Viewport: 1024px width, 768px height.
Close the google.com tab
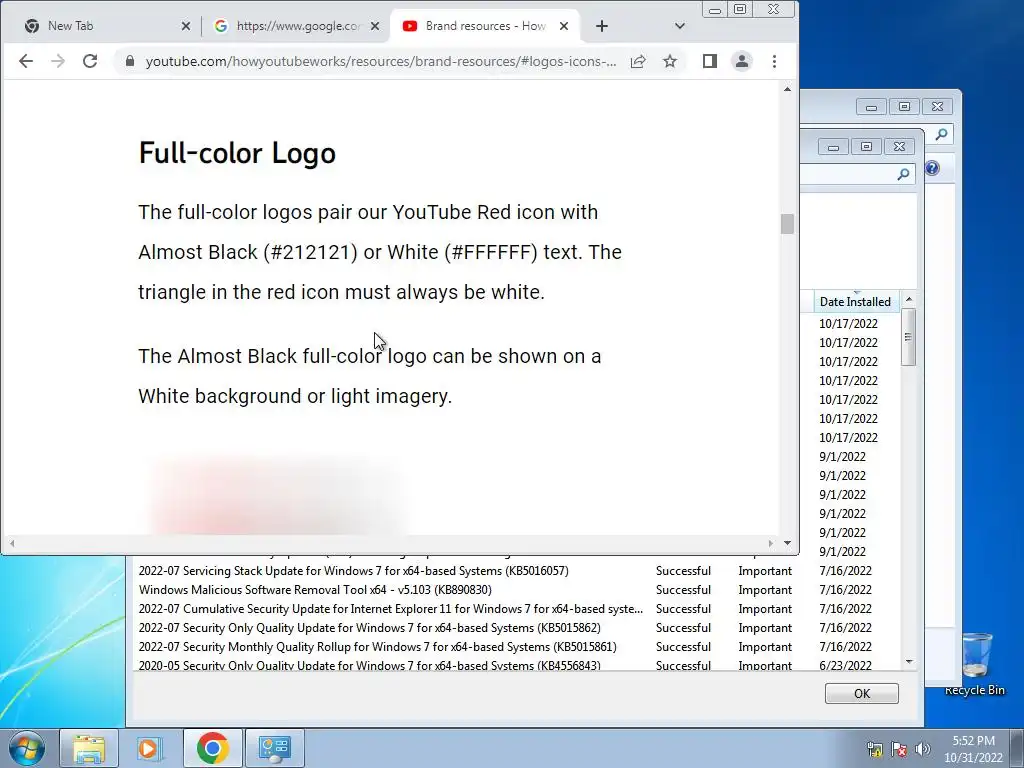375,26
